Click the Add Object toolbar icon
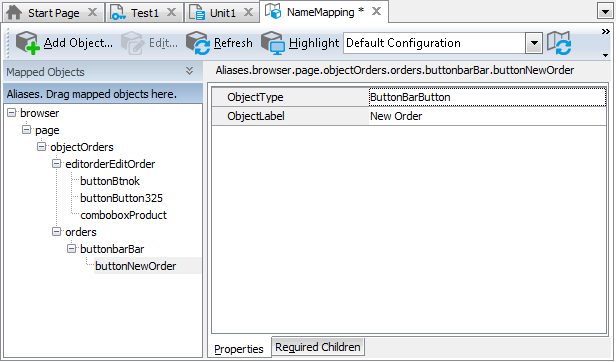The width and height of the screenshot is (616, 362). (27, 42)
